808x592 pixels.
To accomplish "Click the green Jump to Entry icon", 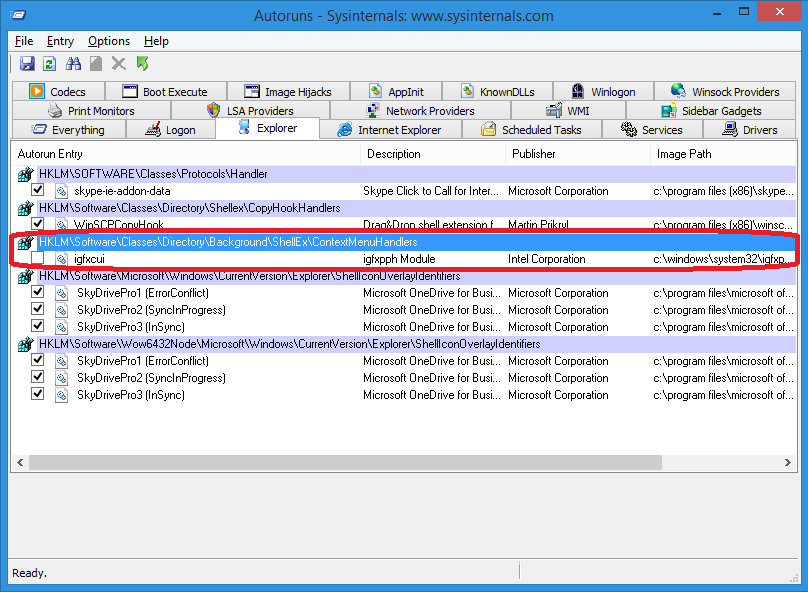I will 142,63.
